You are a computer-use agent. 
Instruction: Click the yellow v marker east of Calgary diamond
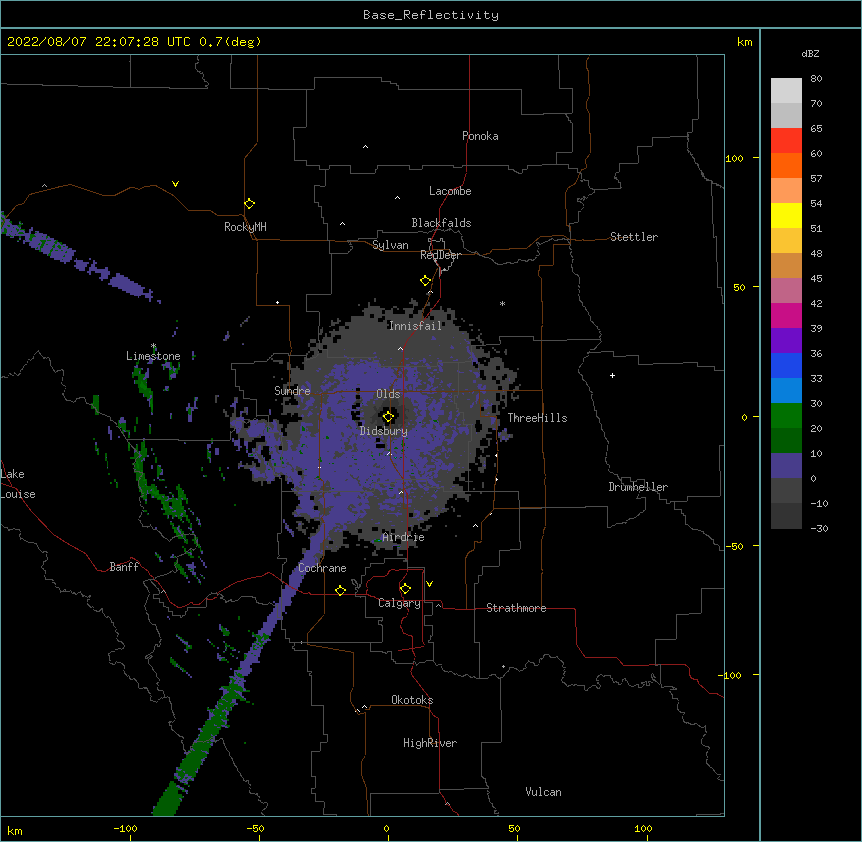429,584
